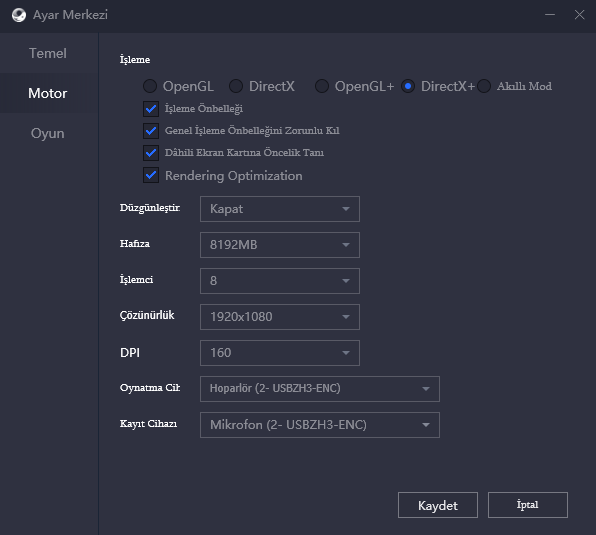596x535 pixels.
Task: Click the Ayar Merkezi app logo icon
Action: [x=19, y=15]
